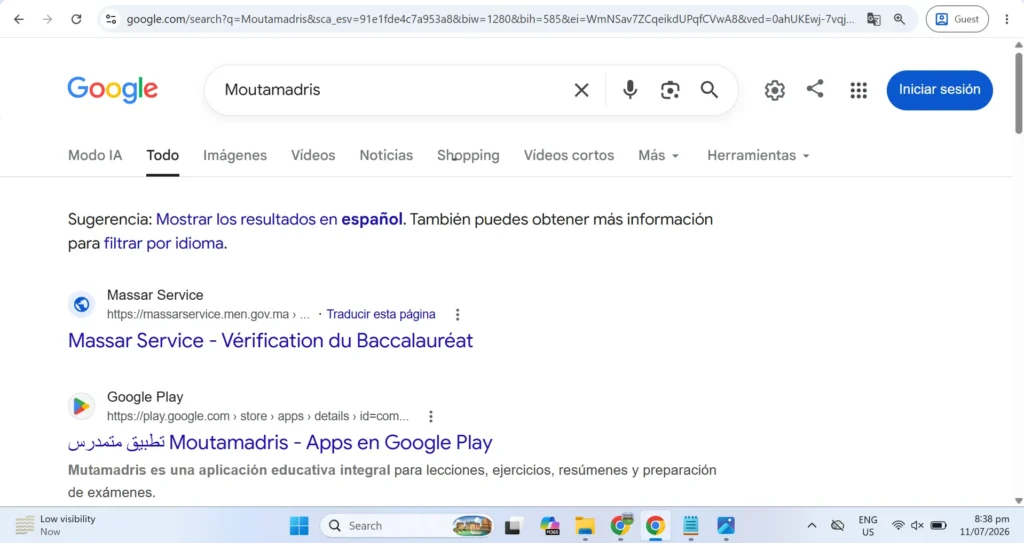This screenshot has width=1024, height=543.
Task: Open Massar Service - Vérification du Baccalauréat
Action: coord(270,340)
